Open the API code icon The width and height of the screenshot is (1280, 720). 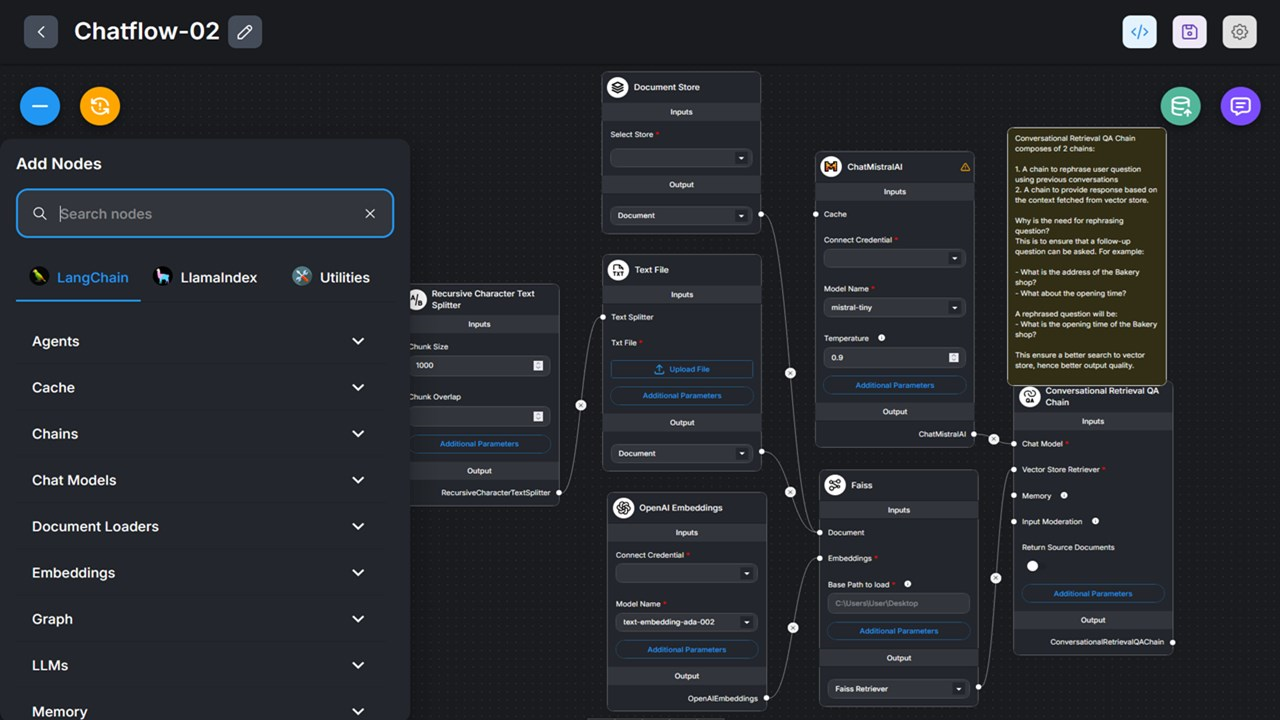(1139, 32)
